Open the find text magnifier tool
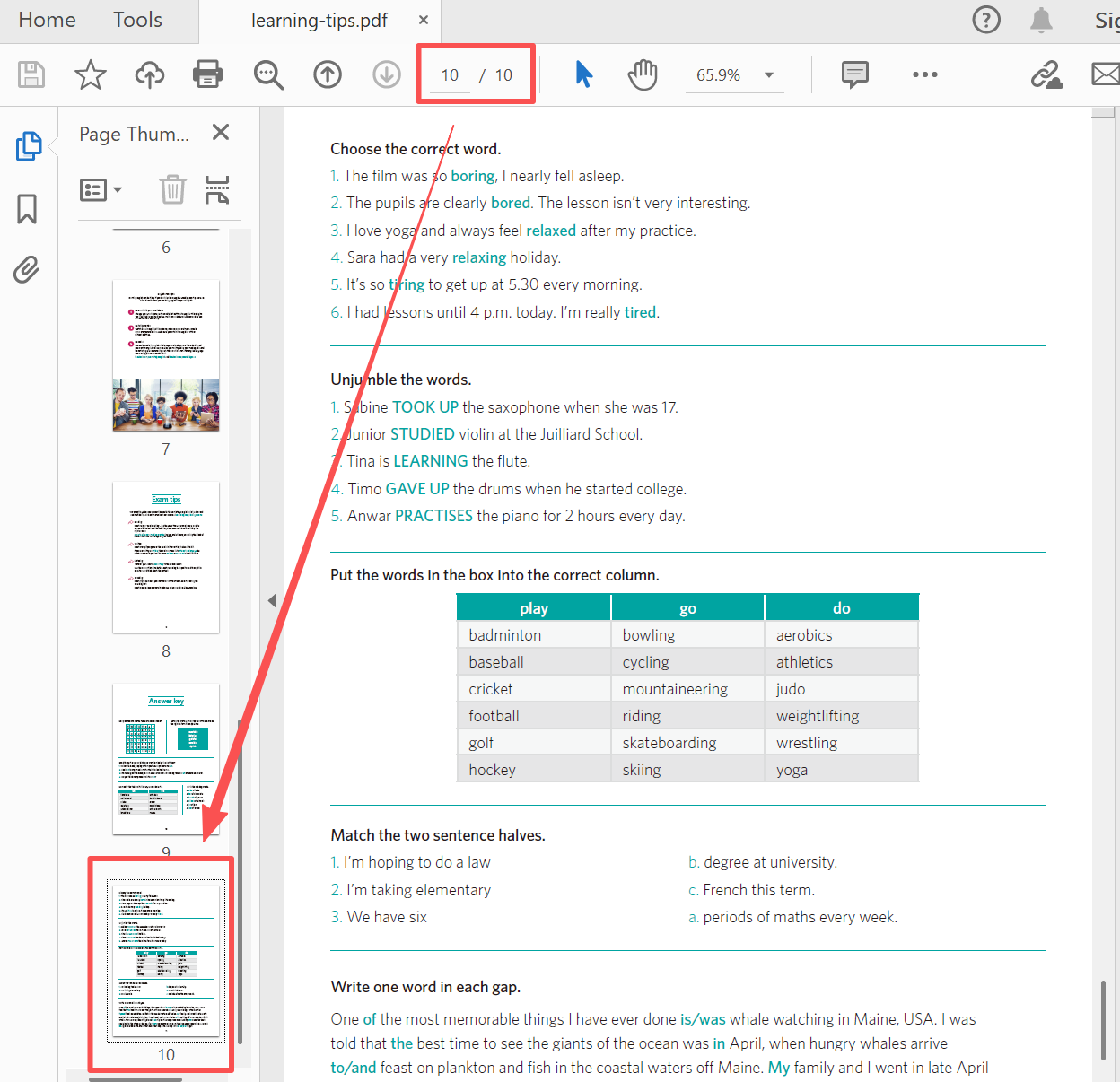Image resolution: width=1120 pixels, height=1082 pixels. [267, 75]
